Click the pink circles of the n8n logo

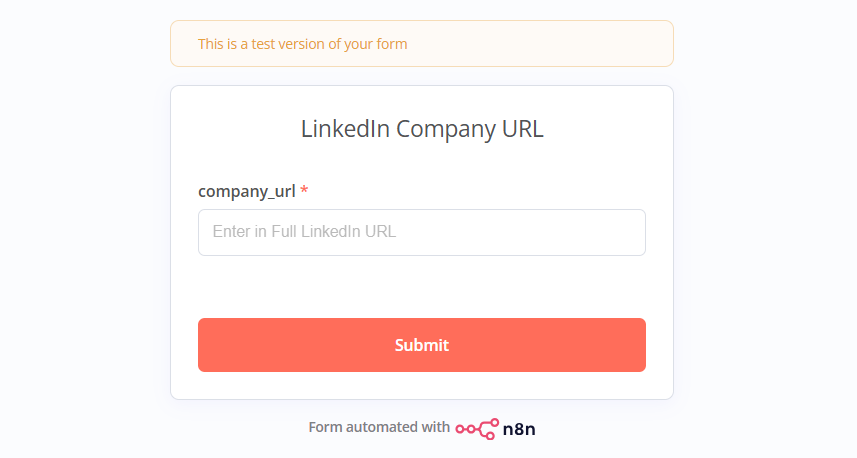(477, 429)
